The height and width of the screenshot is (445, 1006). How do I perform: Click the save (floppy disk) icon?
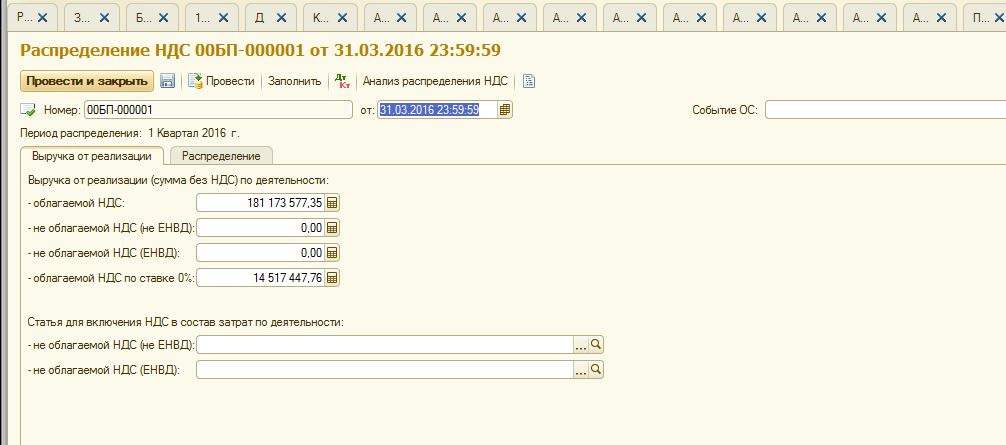tap(168, 81)
